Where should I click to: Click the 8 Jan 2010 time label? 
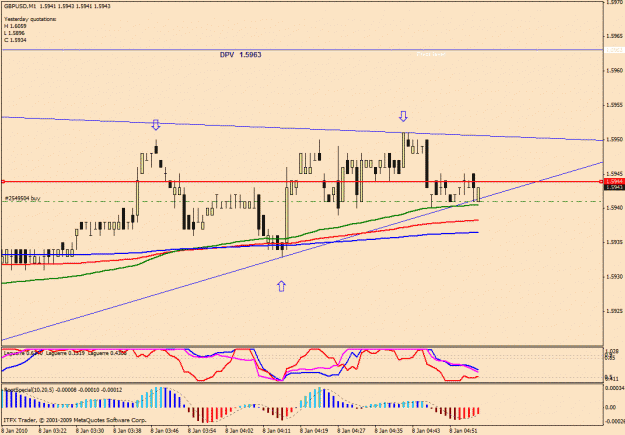click(x=14, y=431)
